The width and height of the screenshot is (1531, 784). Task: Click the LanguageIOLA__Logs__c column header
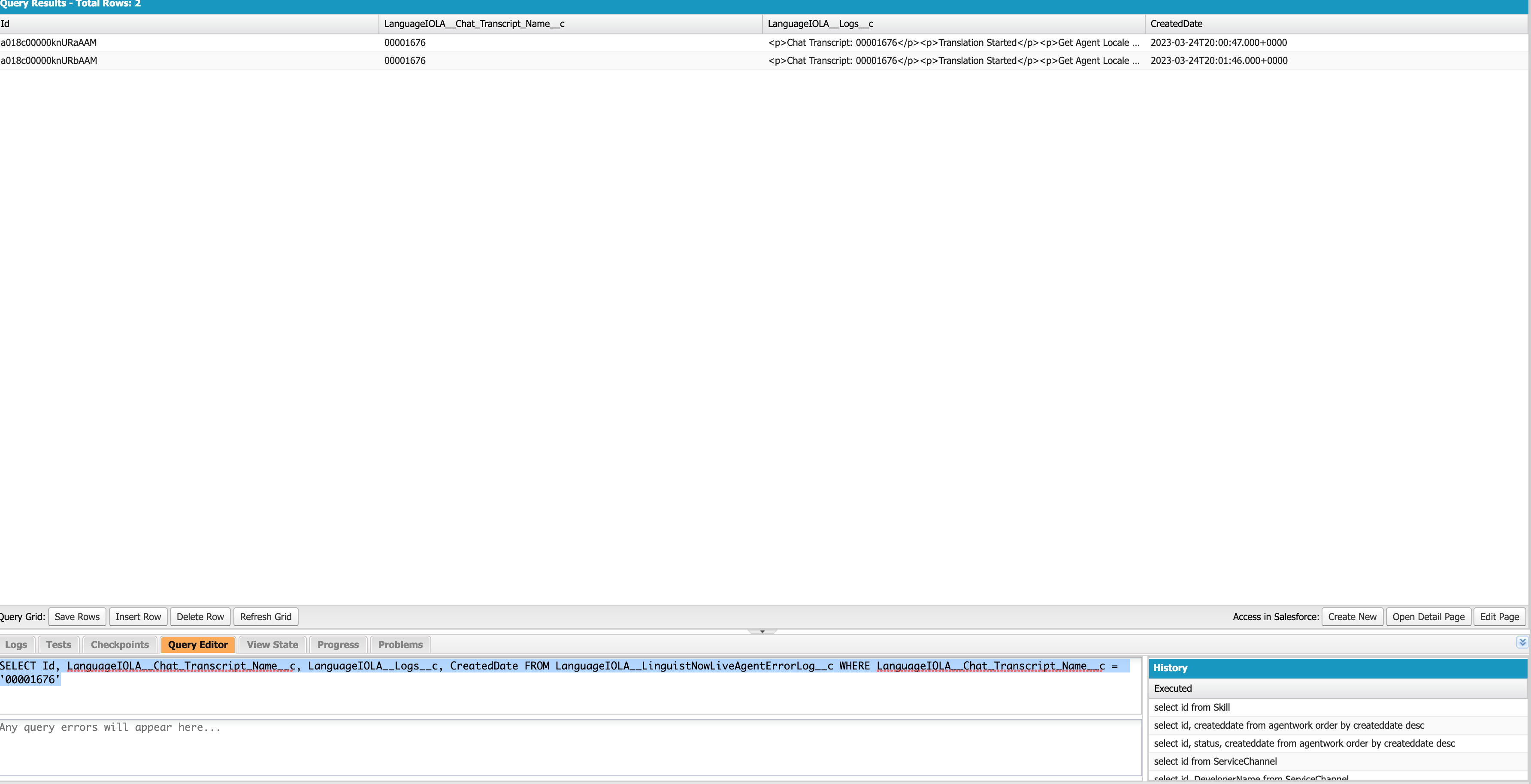[x=953, y=24]
